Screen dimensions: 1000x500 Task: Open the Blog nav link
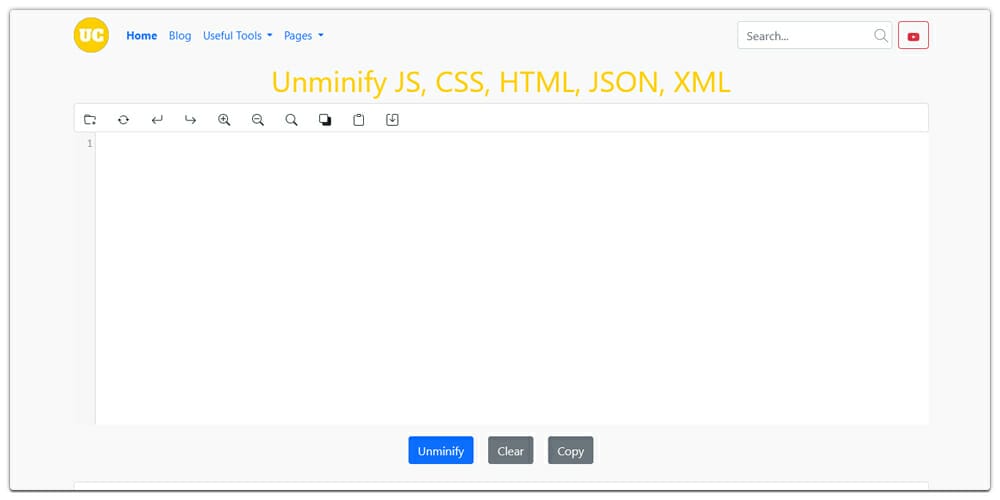(x=180, y=36)
